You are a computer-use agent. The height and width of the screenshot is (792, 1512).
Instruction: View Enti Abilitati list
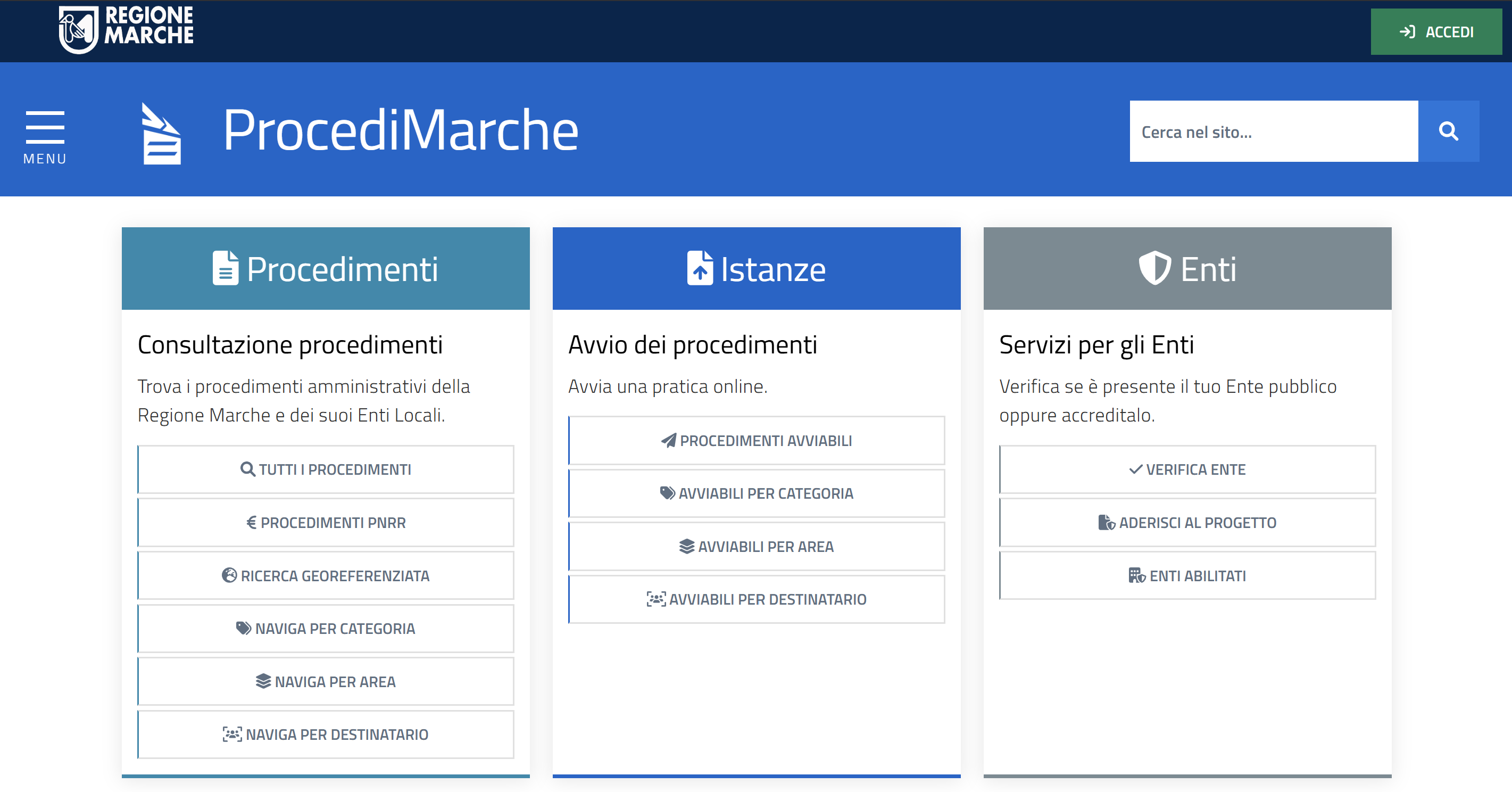coord(1187,575)
